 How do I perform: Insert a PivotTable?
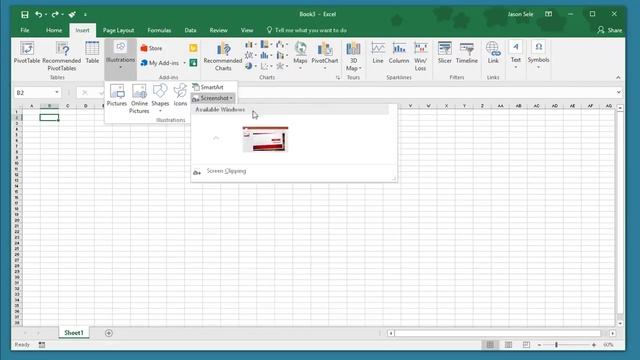tap(27, 53)
